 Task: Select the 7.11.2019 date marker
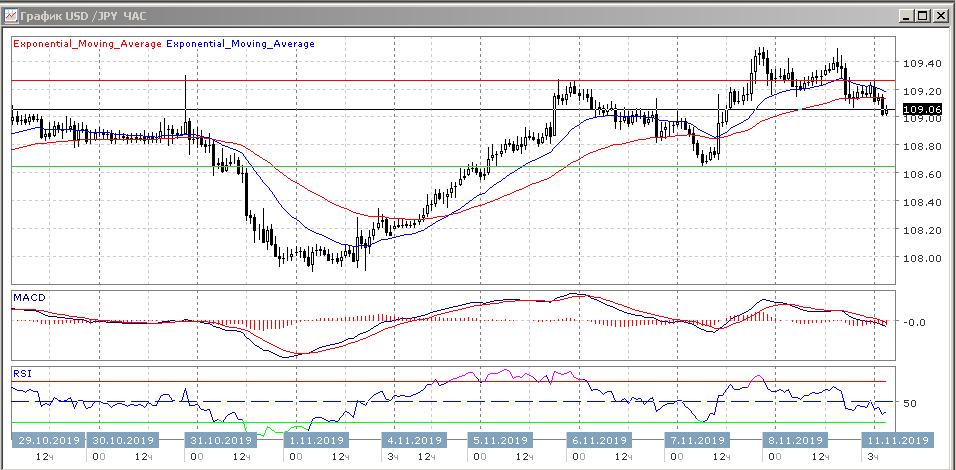click(698, 440)
